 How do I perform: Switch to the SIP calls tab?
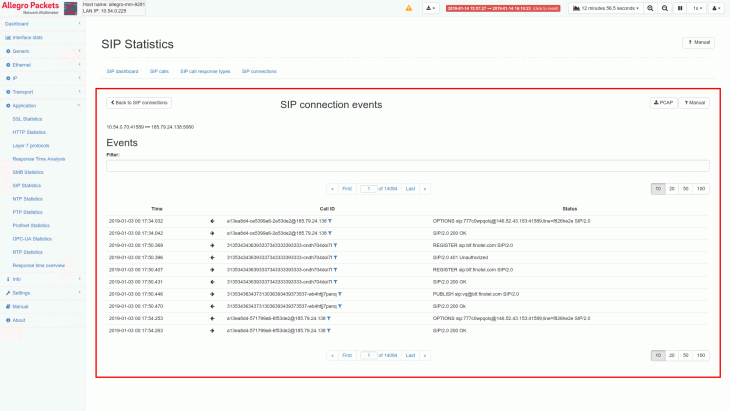coord(160,72)
